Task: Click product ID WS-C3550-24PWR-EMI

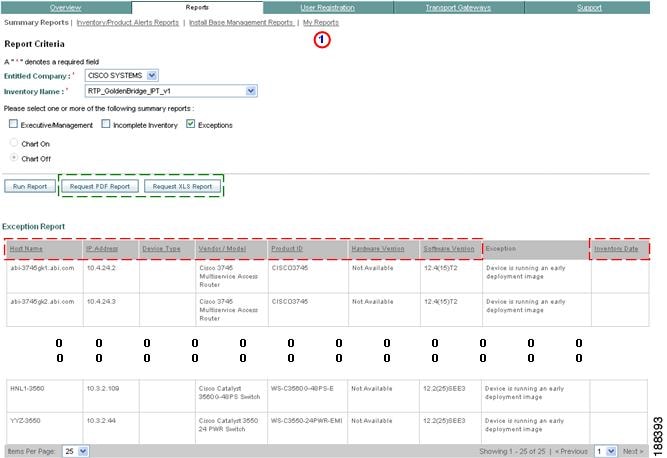Action: [307, 421]
